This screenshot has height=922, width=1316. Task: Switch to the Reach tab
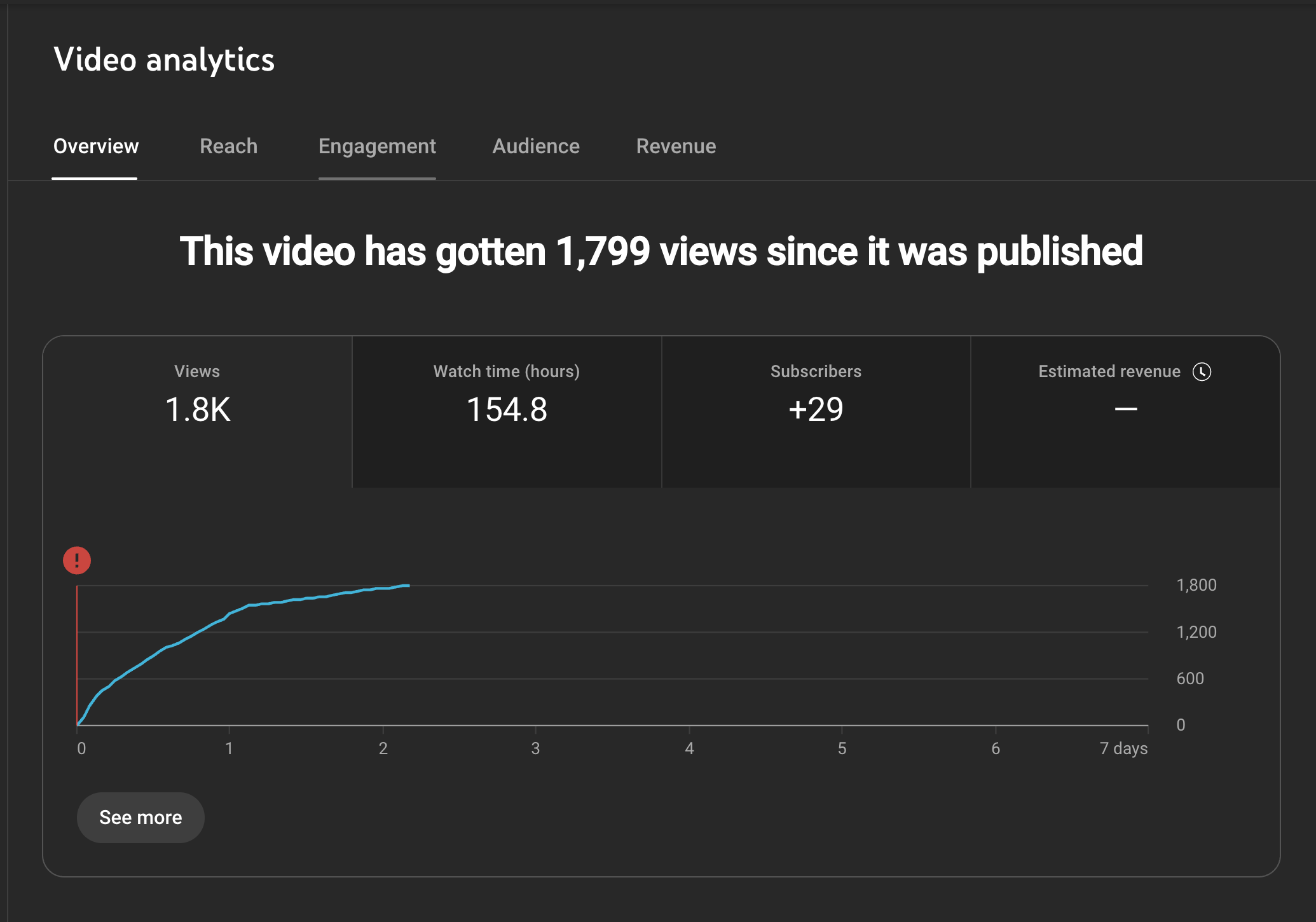228,146
